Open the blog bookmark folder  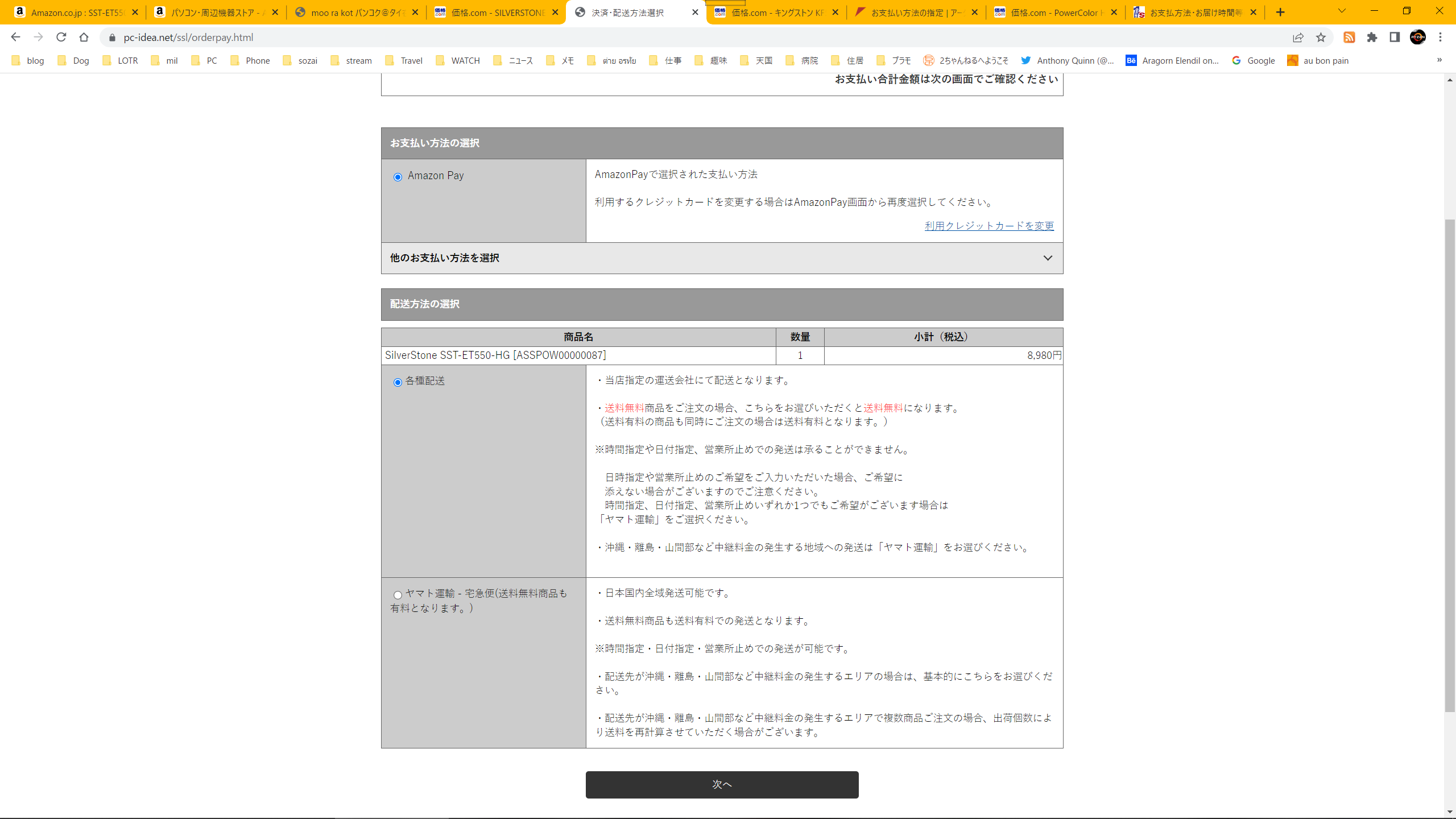pos(28,60)
